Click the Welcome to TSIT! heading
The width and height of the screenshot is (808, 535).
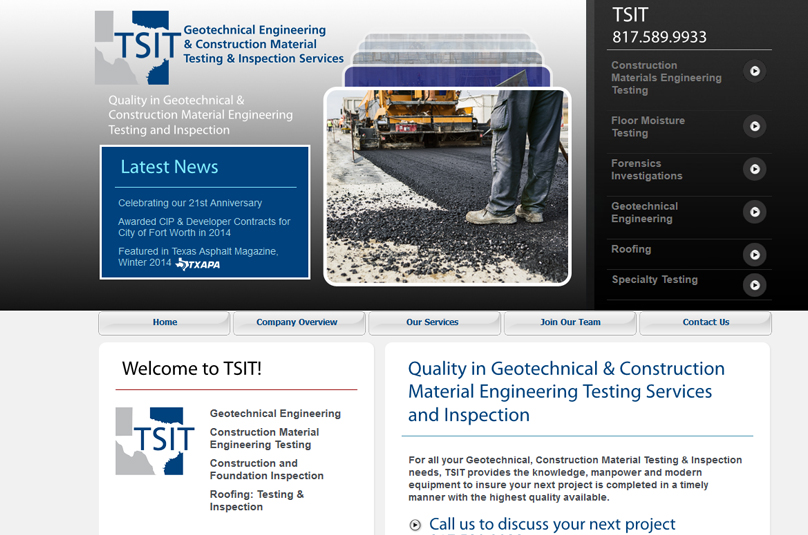192,369
